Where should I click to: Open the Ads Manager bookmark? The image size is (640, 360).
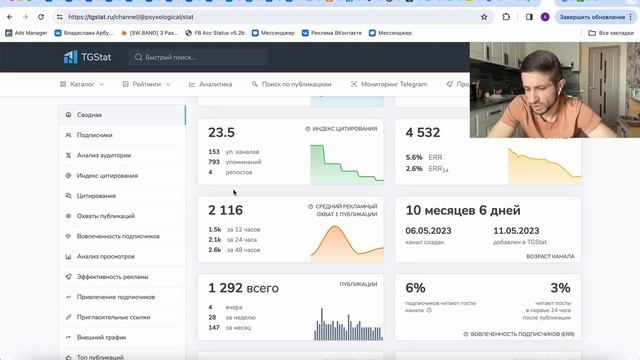click(26, 33)
